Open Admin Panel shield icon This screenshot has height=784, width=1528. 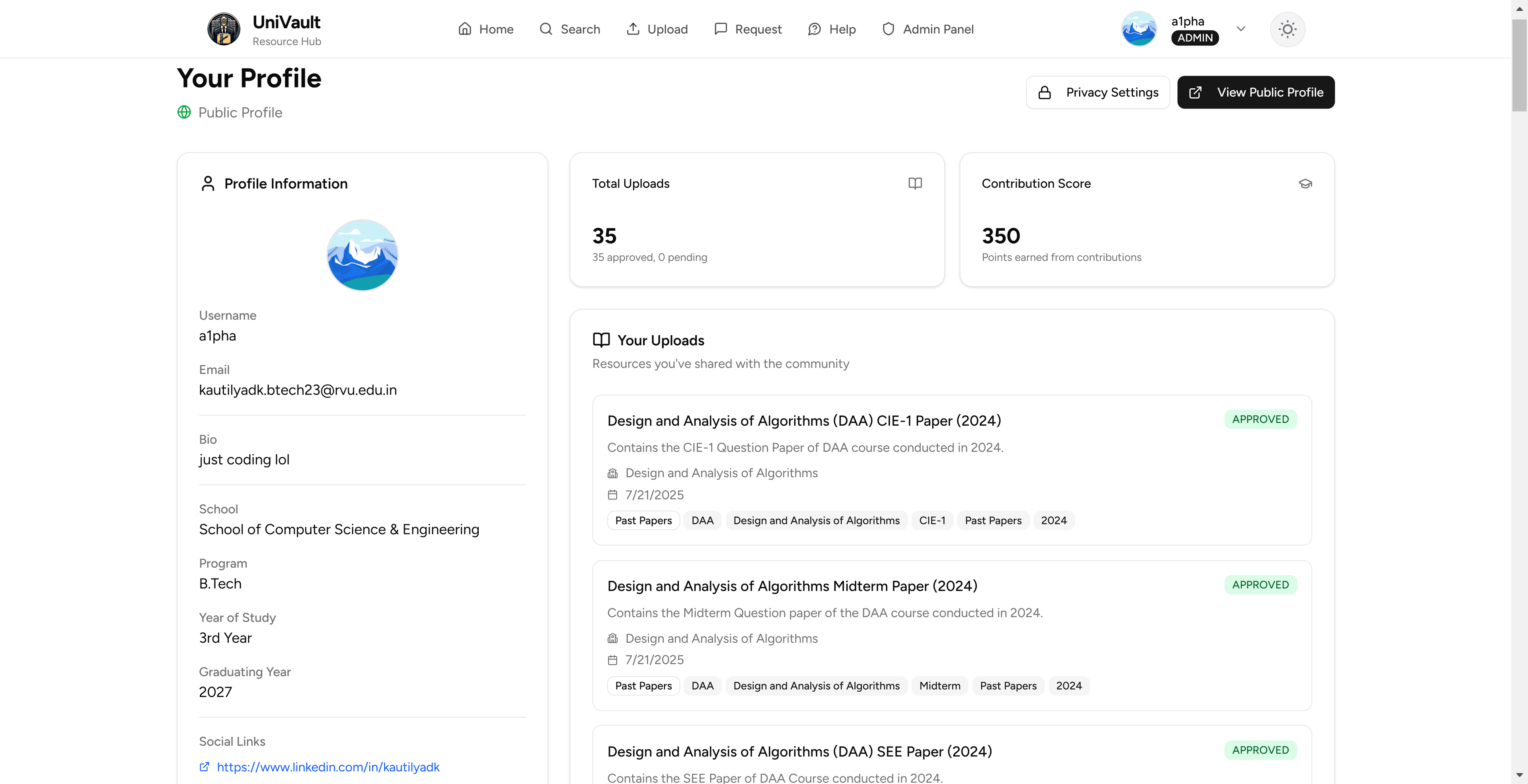[888, 29]
